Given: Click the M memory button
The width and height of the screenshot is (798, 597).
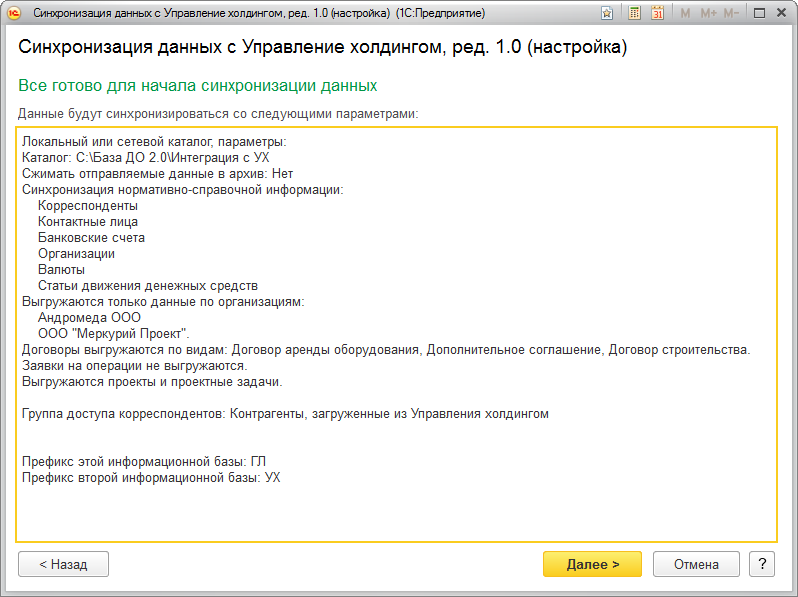Looking at the screenshot, I should (685, 13).
